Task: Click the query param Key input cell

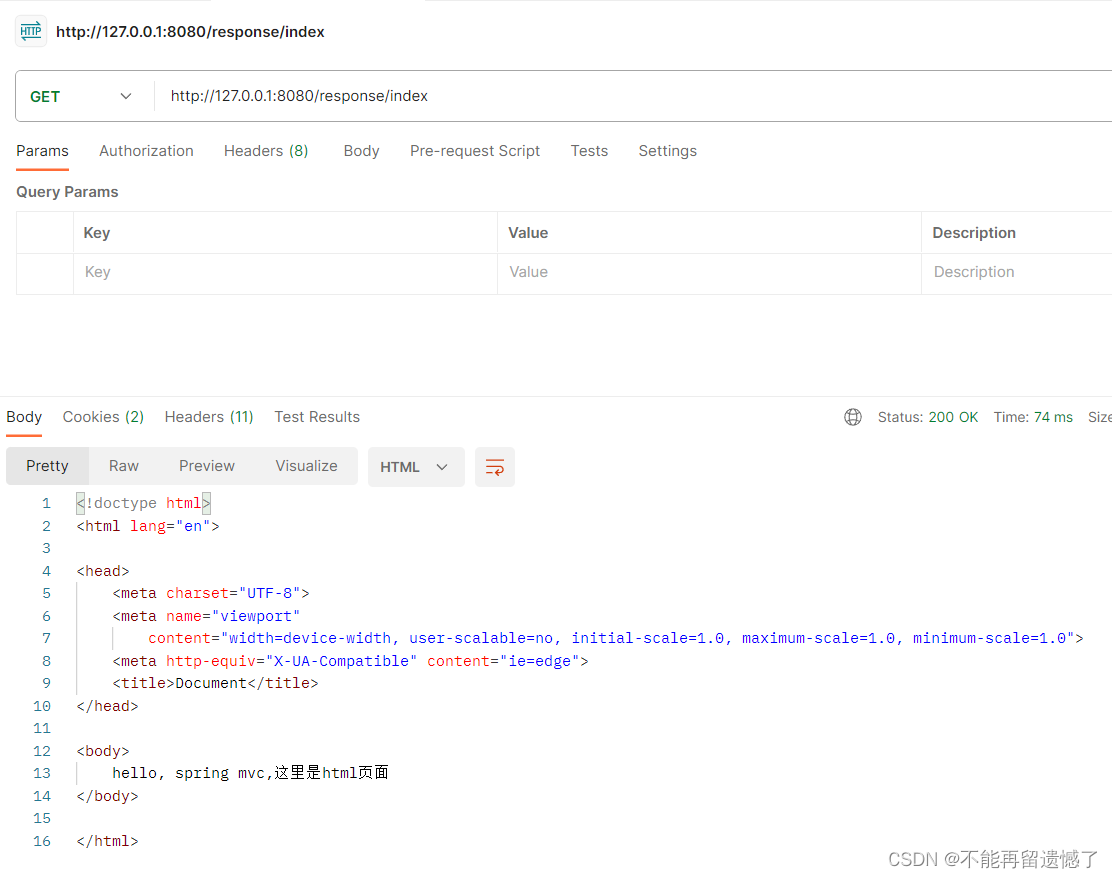Action: (285, 273)
